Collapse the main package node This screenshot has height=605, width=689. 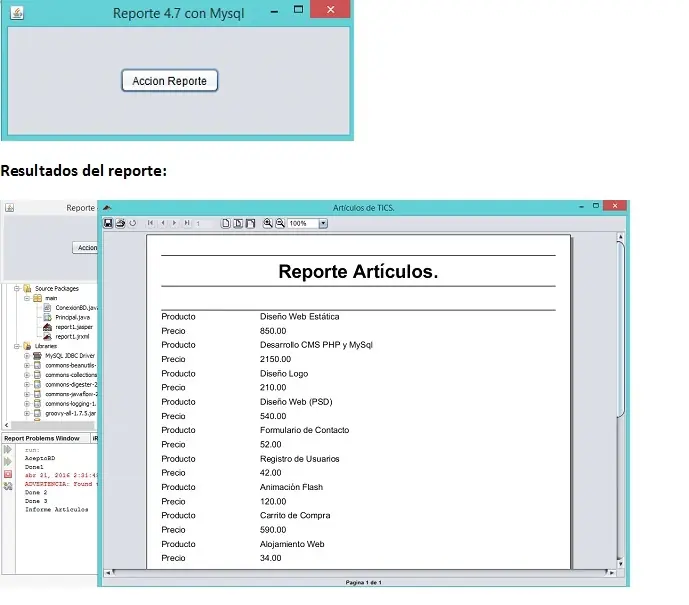pos(27,298)
